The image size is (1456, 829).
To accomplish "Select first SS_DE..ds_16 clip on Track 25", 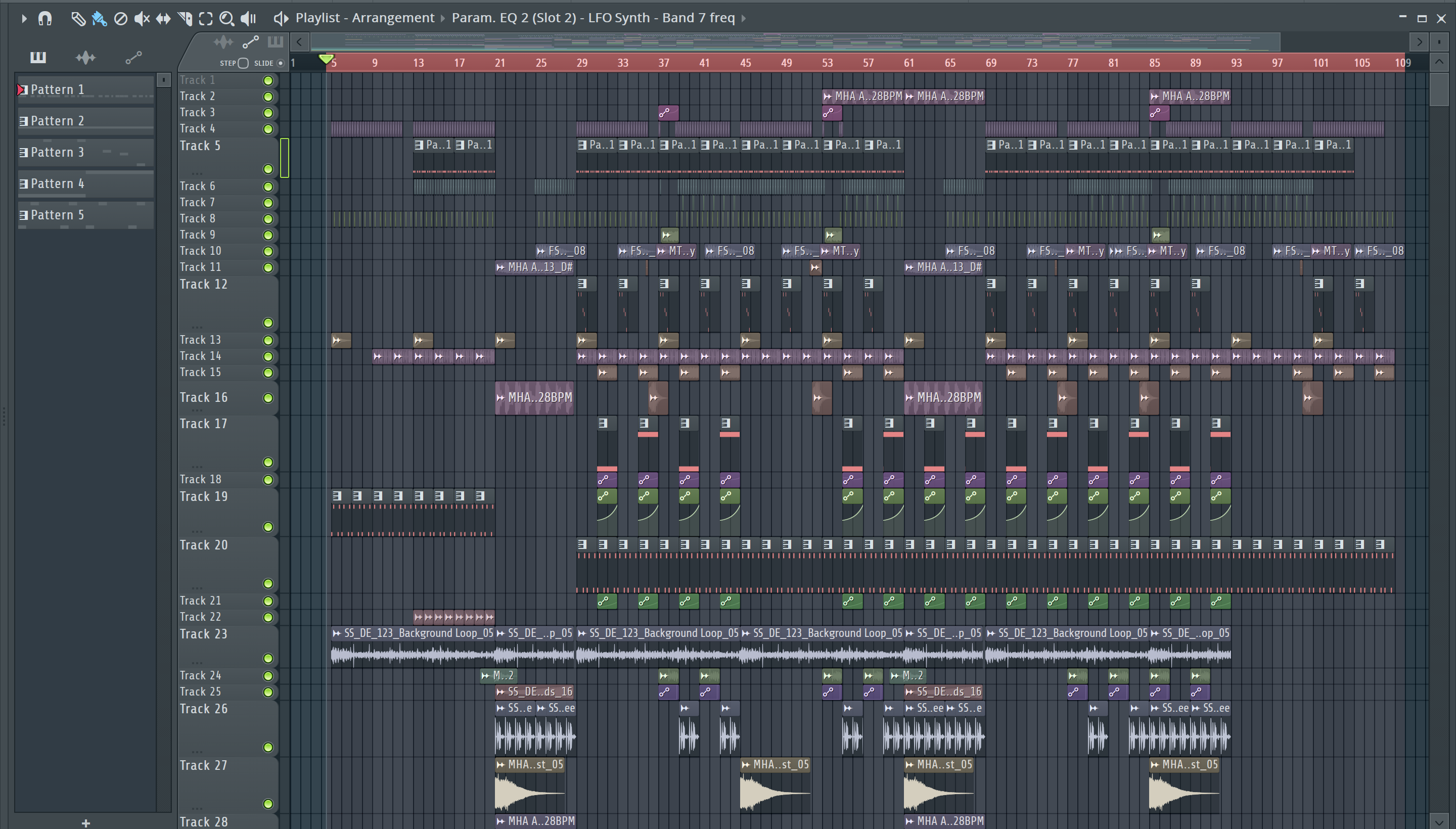I will 534,692.
